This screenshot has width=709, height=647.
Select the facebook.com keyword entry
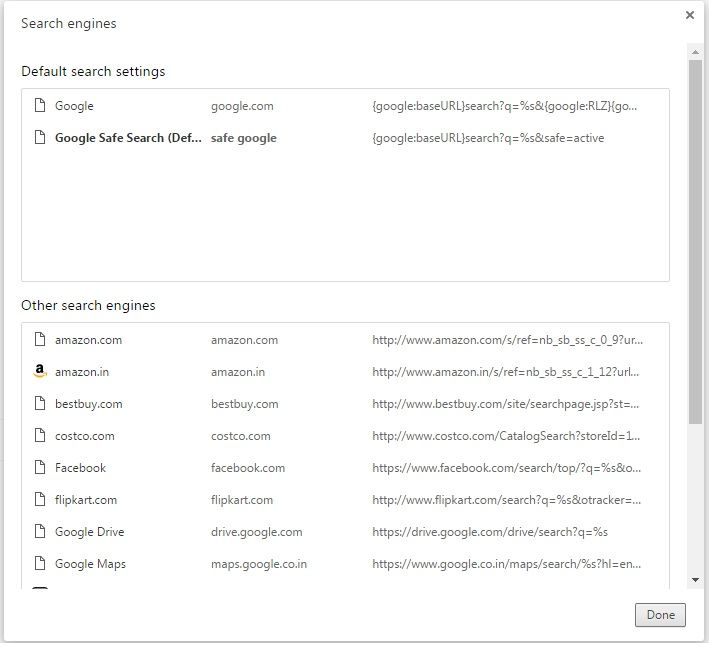pyautogui.click(x=248, y=468)
